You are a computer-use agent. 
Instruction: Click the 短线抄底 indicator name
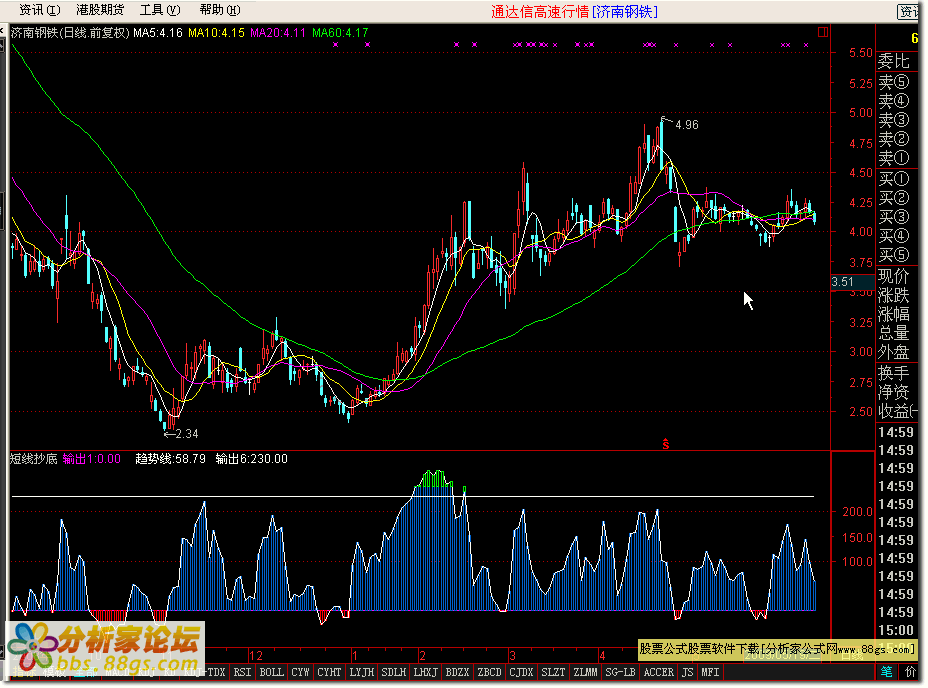[x=34, y=459]
